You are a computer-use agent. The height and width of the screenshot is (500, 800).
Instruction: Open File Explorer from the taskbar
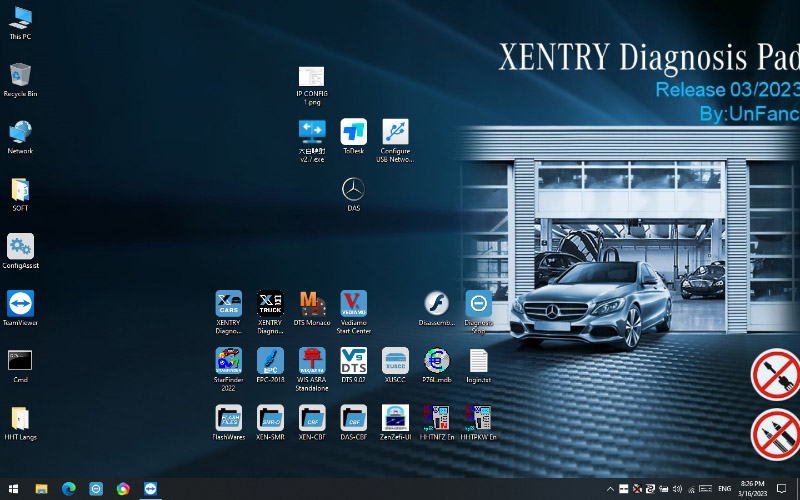tap(41, 489)
